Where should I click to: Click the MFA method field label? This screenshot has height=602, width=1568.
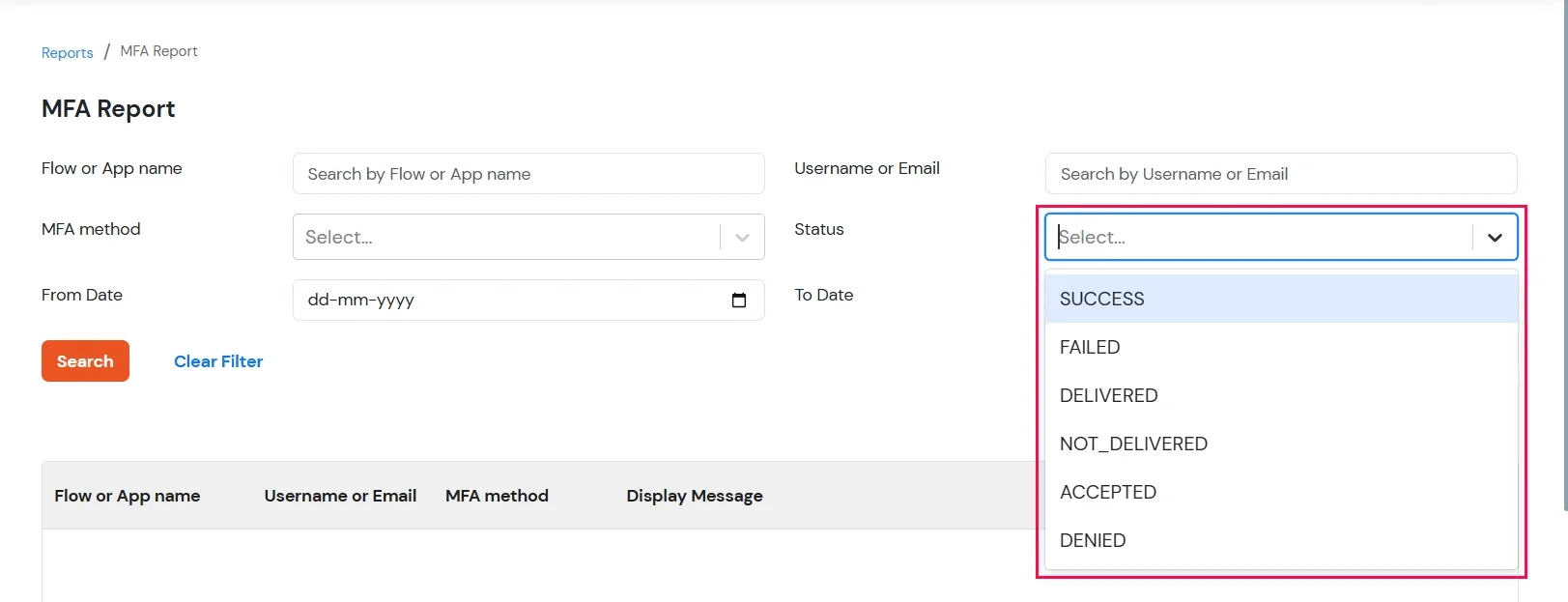[x=91, y=229]
